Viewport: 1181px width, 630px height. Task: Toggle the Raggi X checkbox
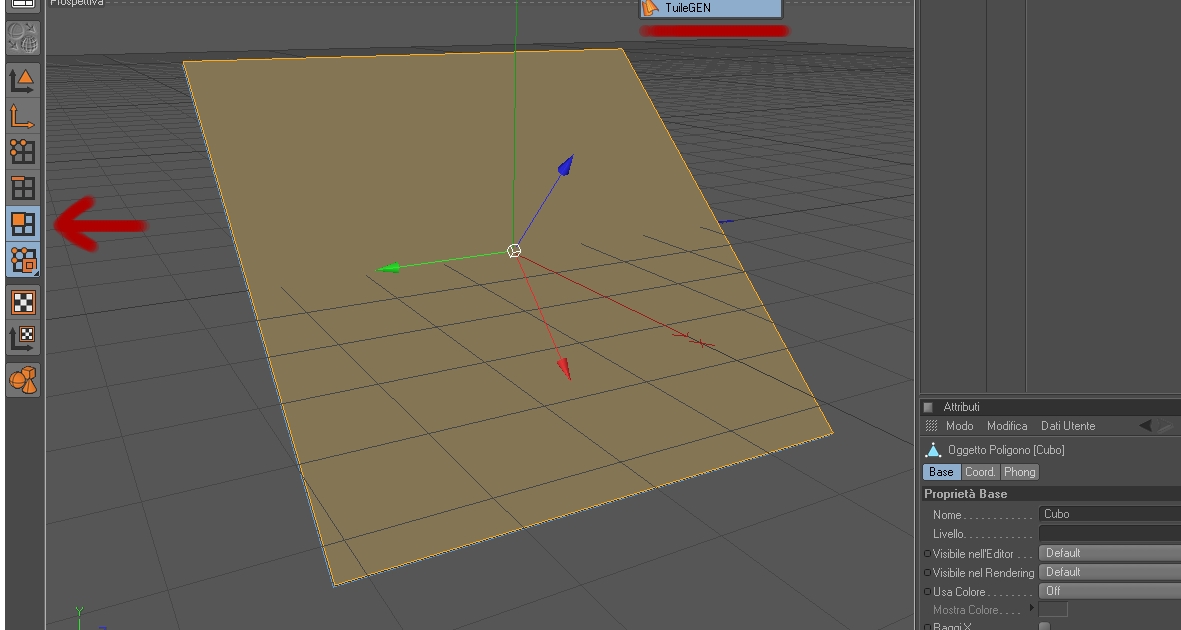click(x=1044, y=626)
